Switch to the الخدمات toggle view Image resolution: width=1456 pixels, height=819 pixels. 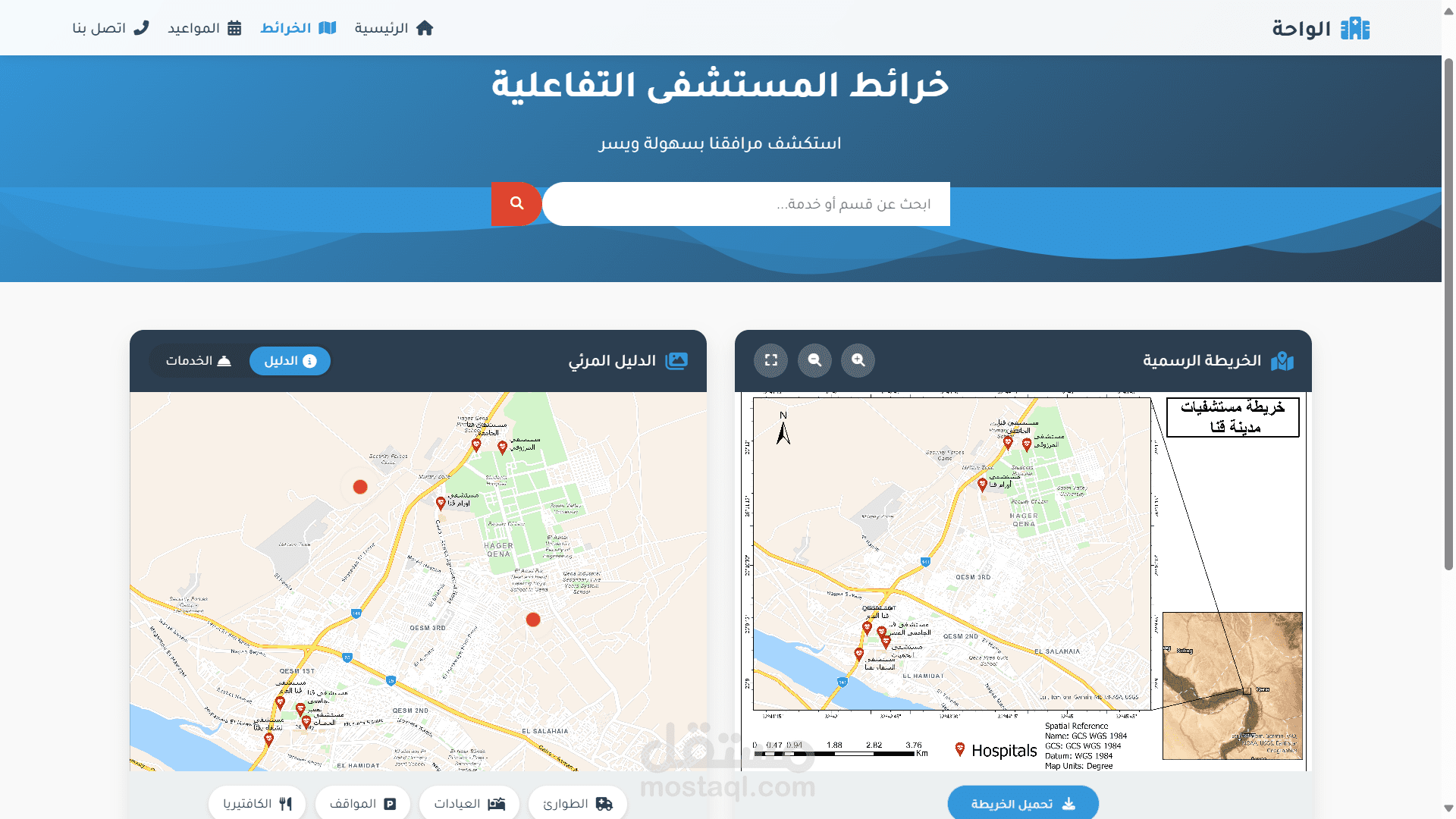[x=199, y=361]
